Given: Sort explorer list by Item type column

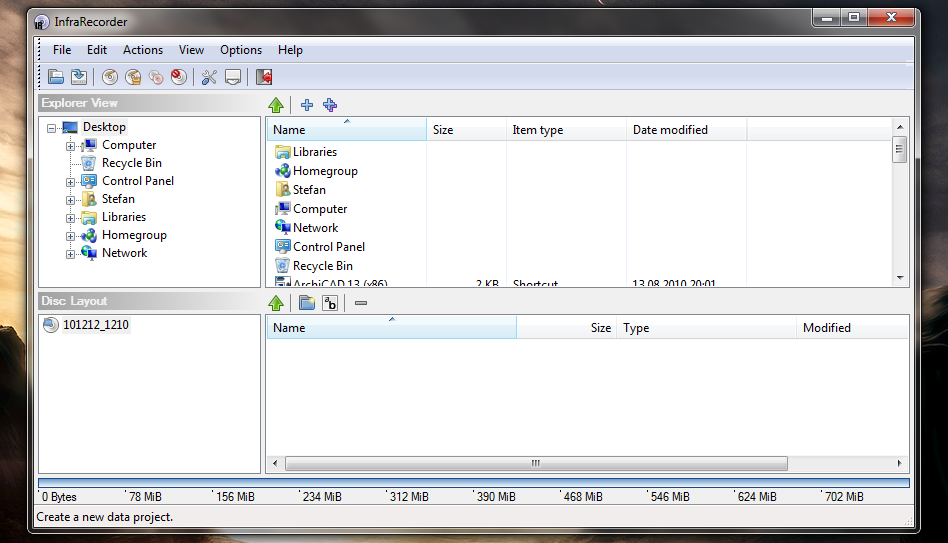Looking at the screenshot, I should pyautogui.click(x=566, y=129).
